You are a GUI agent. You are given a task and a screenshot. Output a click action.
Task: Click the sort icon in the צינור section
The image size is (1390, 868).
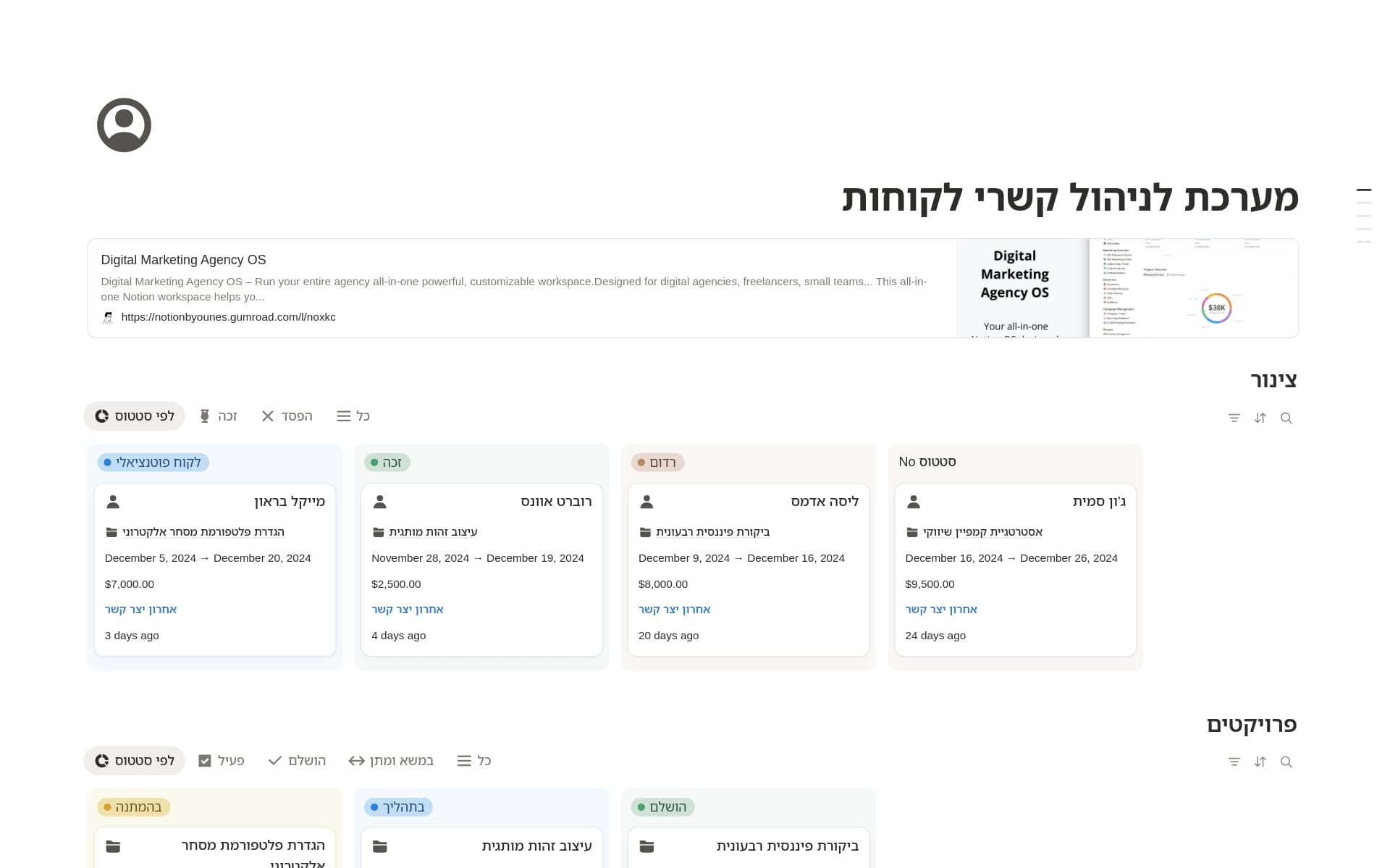tap(1260, 418)
